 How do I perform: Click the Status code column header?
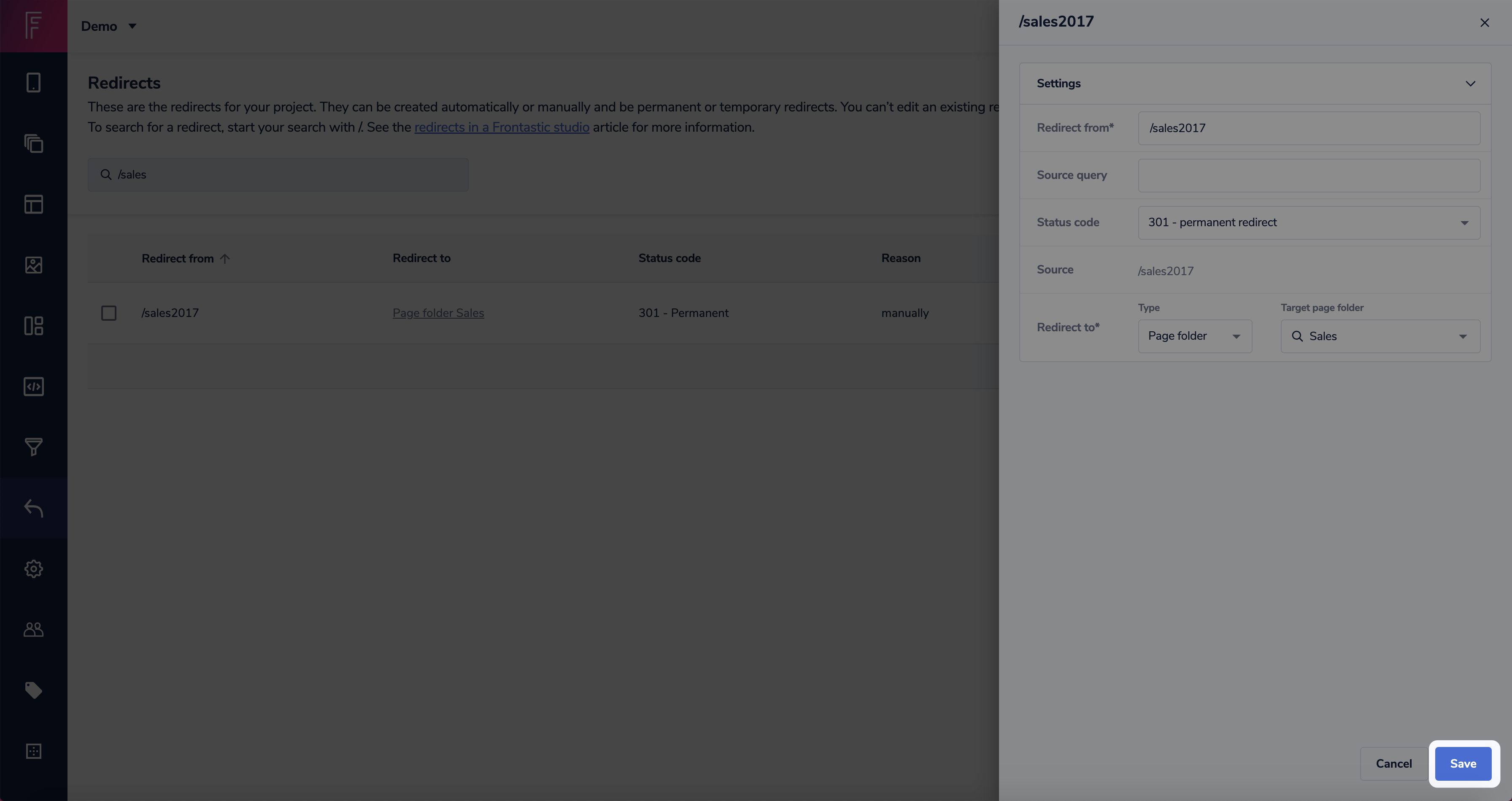coord(669,258)
